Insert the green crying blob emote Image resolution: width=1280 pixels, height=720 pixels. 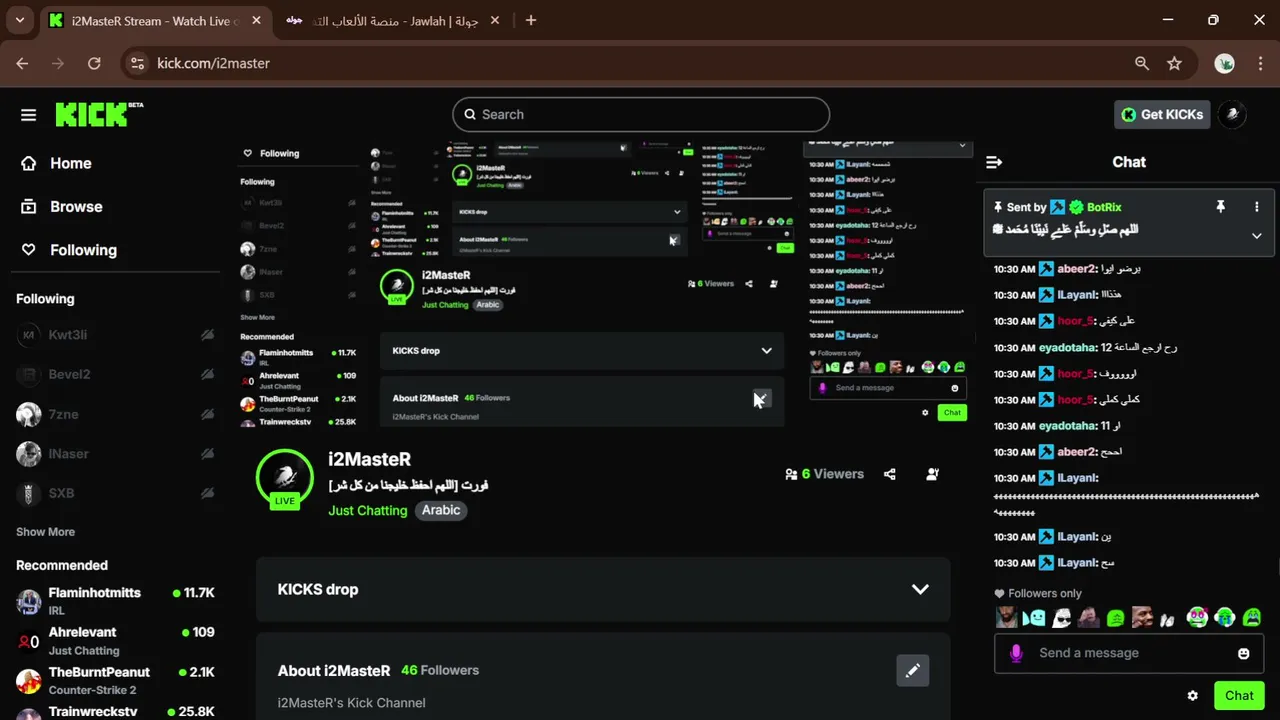1252,618
